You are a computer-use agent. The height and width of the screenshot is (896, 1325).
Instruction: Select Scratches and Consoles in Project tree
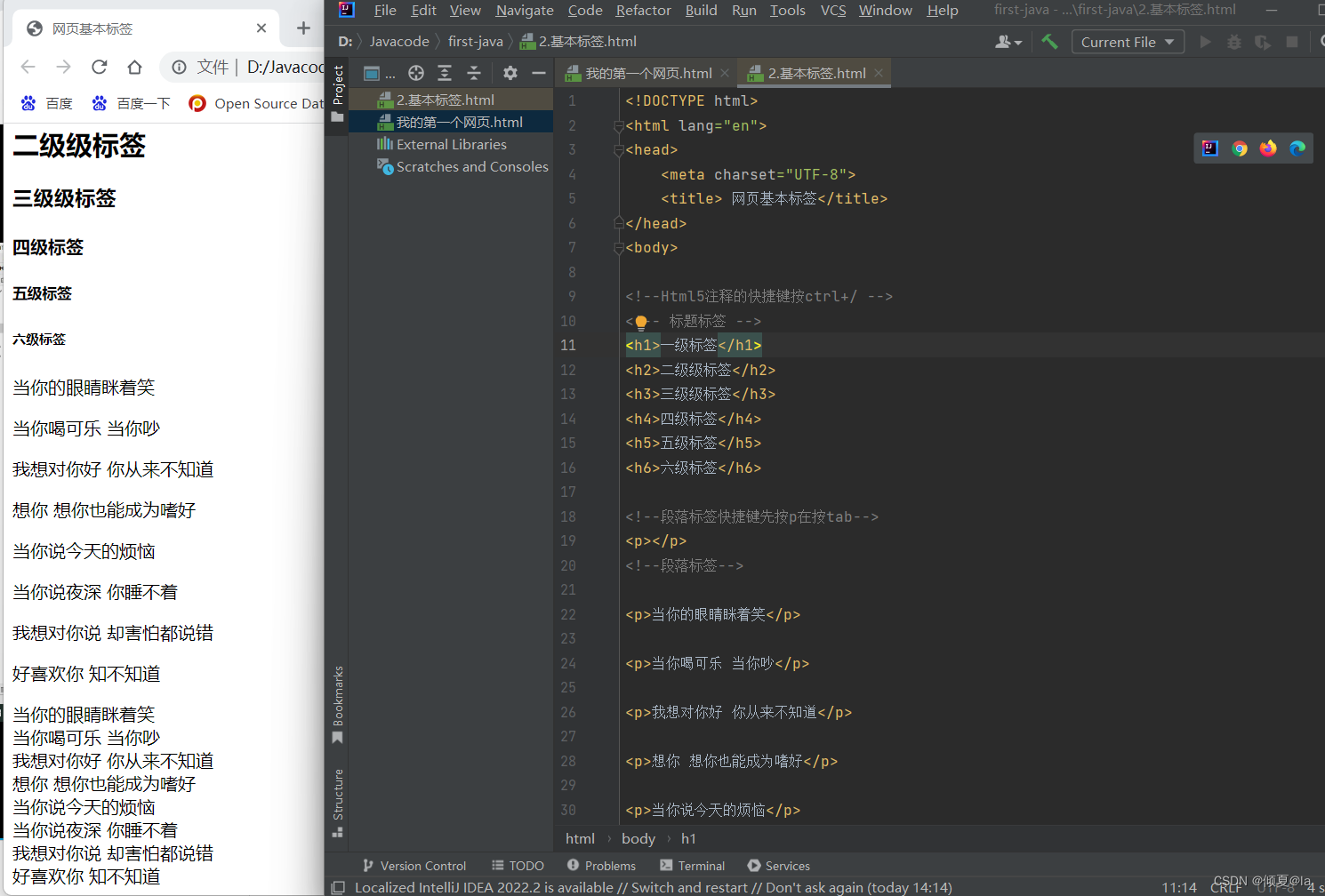(x=451, y=166)
